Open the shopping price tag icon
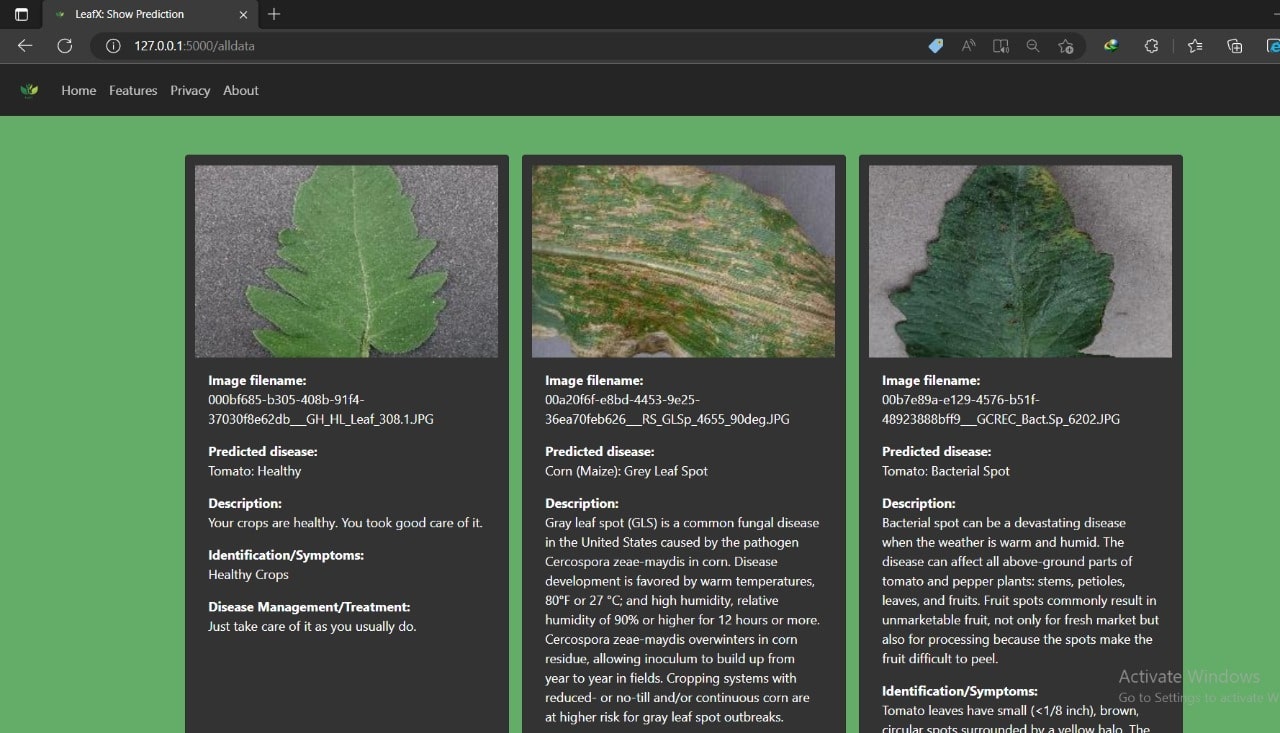Image resolution: width=1280 pixels, height=733 pixels. (936, 46)
